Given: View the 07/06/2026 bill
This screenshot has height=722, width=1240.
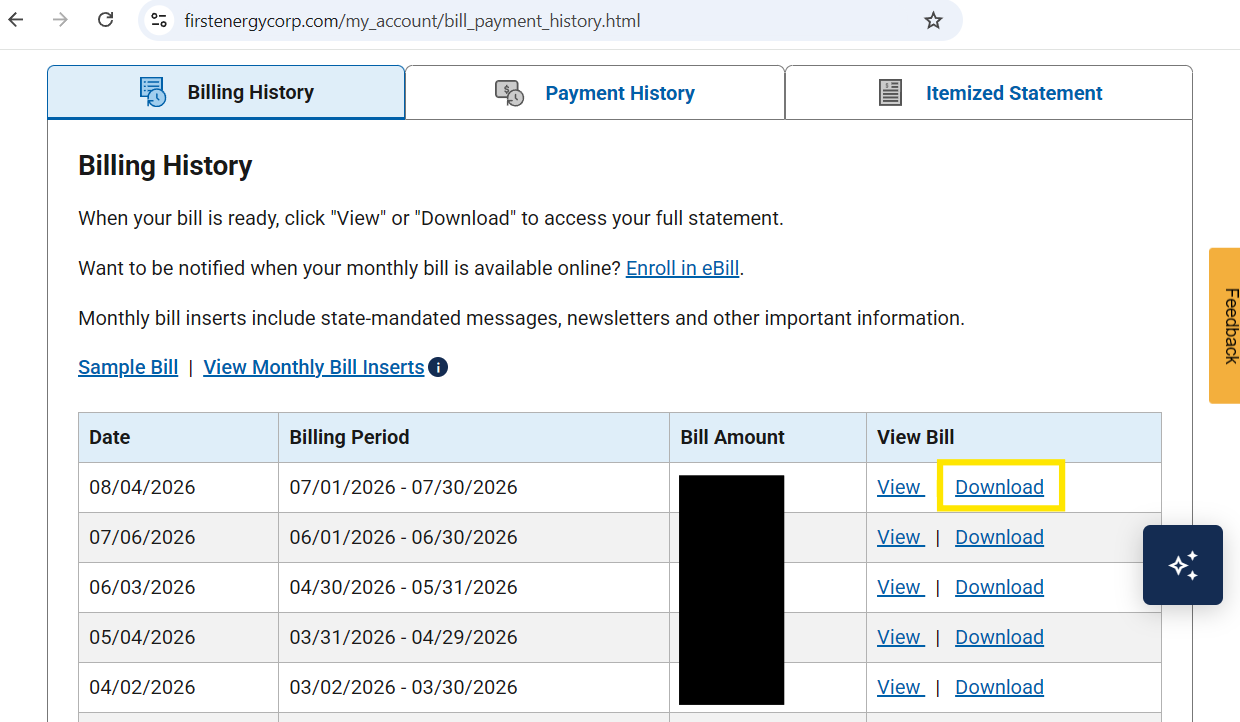Looking at the screenshot, I should (x=899, y=537).
